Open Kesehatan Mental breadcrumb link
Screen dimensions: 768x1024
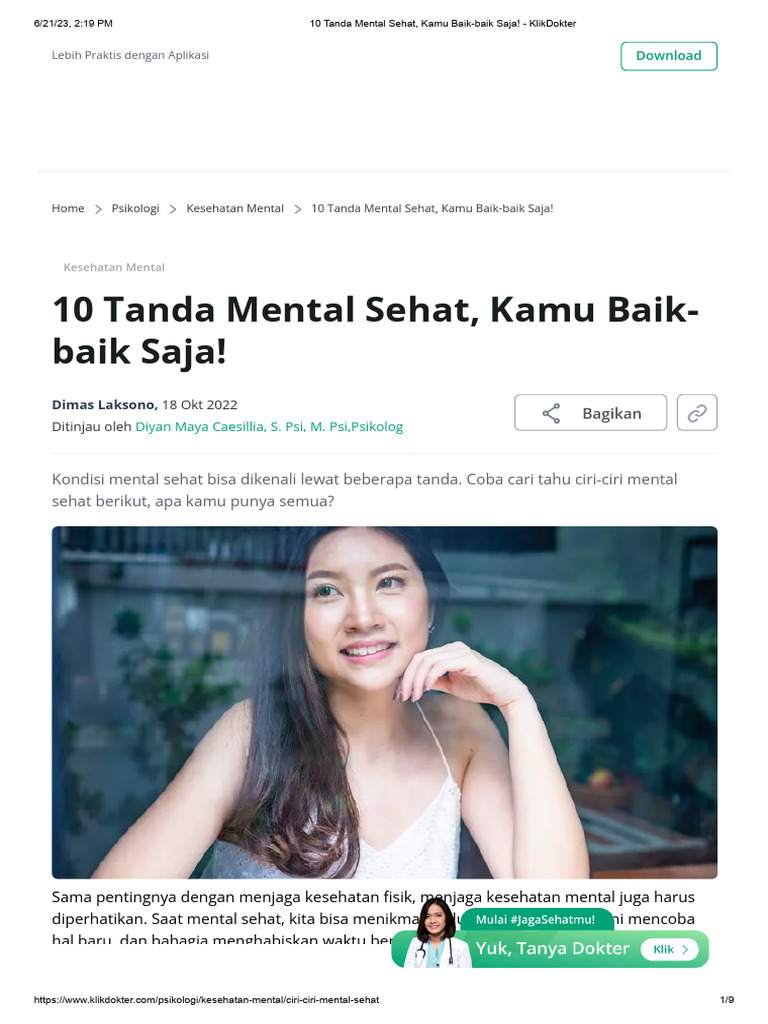pos(235,208)
